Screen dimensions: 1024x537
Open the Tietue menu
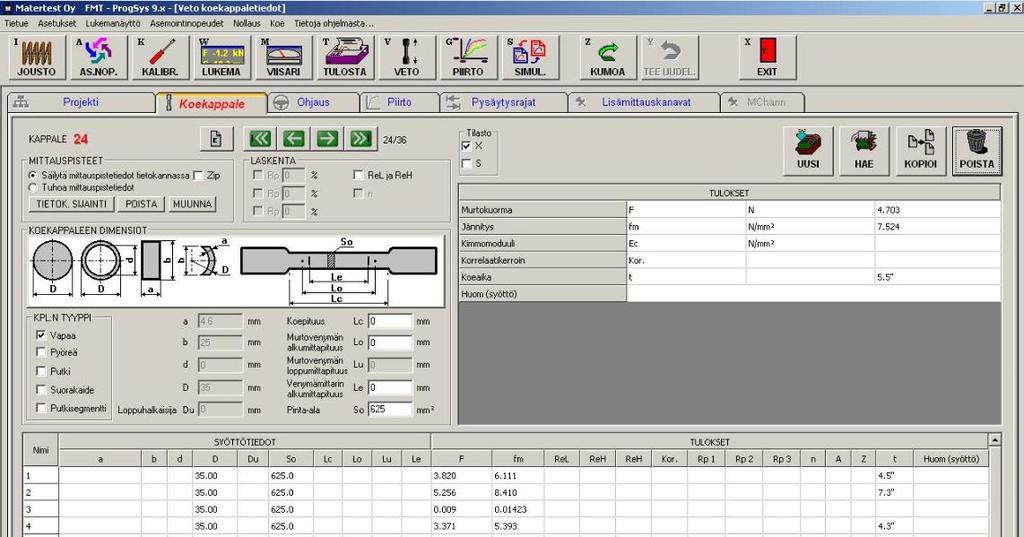coord(16,23)
